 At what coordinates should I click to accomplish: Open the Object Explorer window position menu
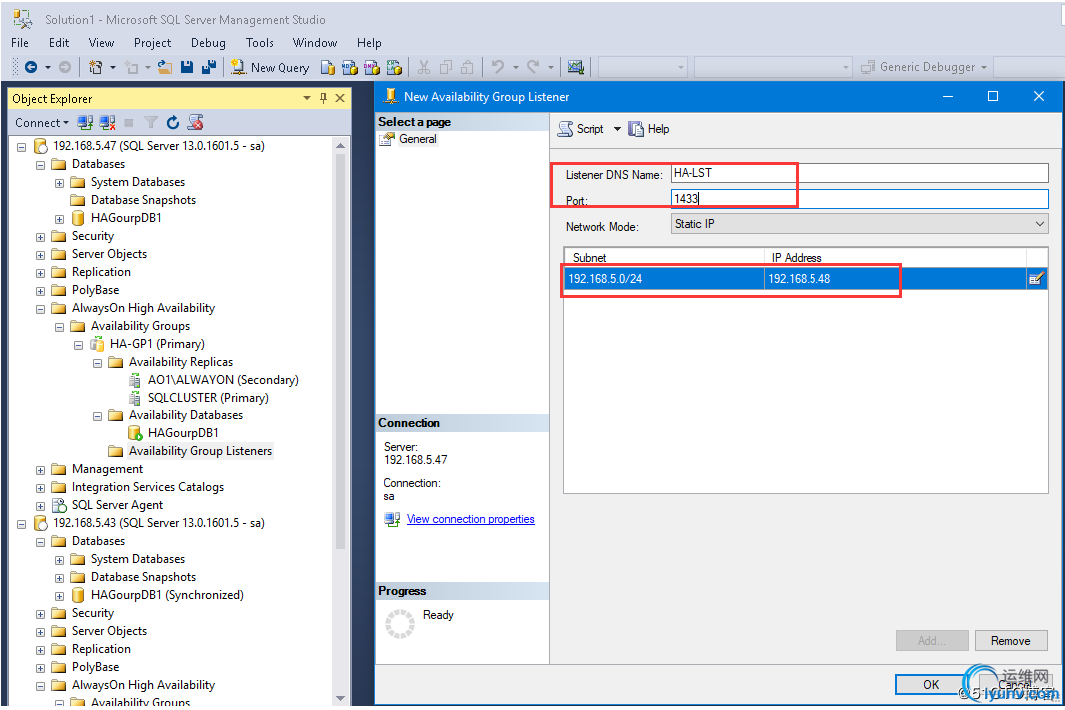point(307,99)
